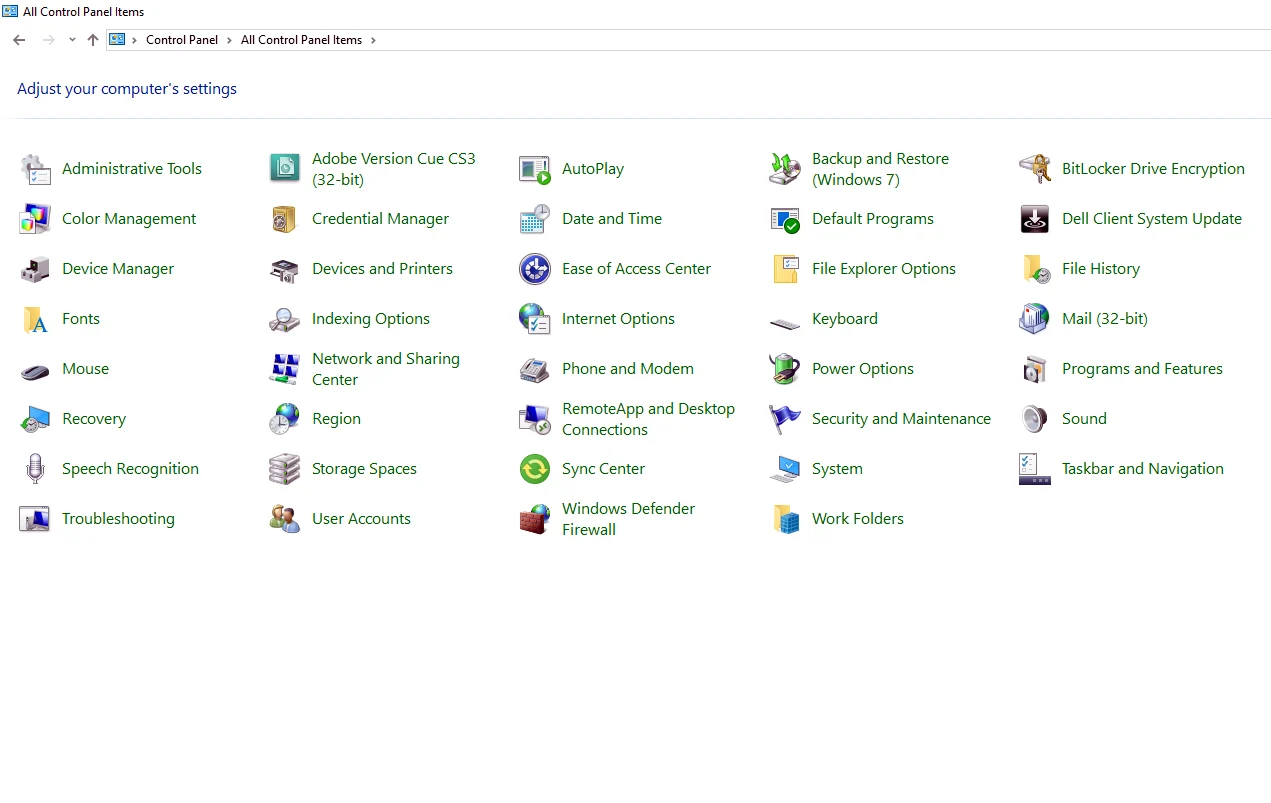Open the Color Management icon
The image size is (1271, 803).
point(35,219)
